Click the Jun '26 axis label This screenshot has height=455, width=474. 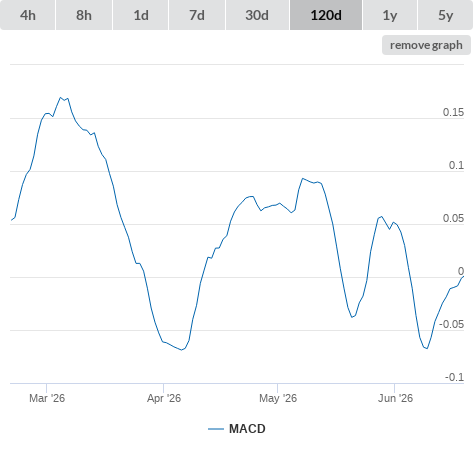click(x=395, y=398)
